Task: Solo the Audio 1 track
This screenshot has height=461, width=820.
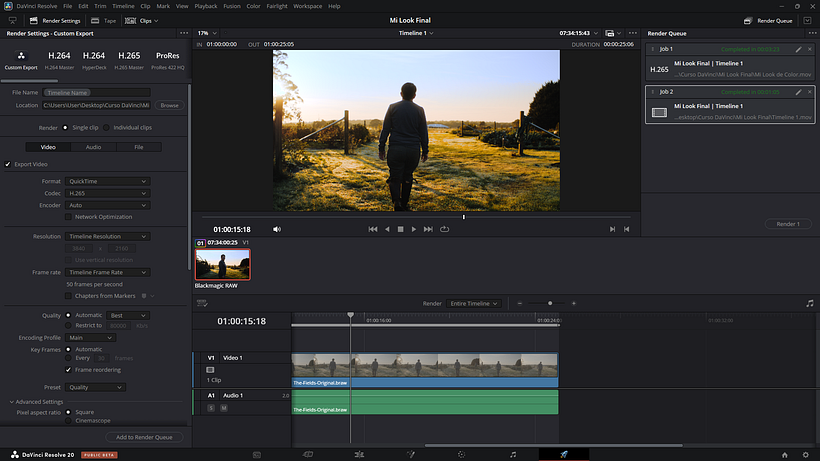Action: pos(211,408)
